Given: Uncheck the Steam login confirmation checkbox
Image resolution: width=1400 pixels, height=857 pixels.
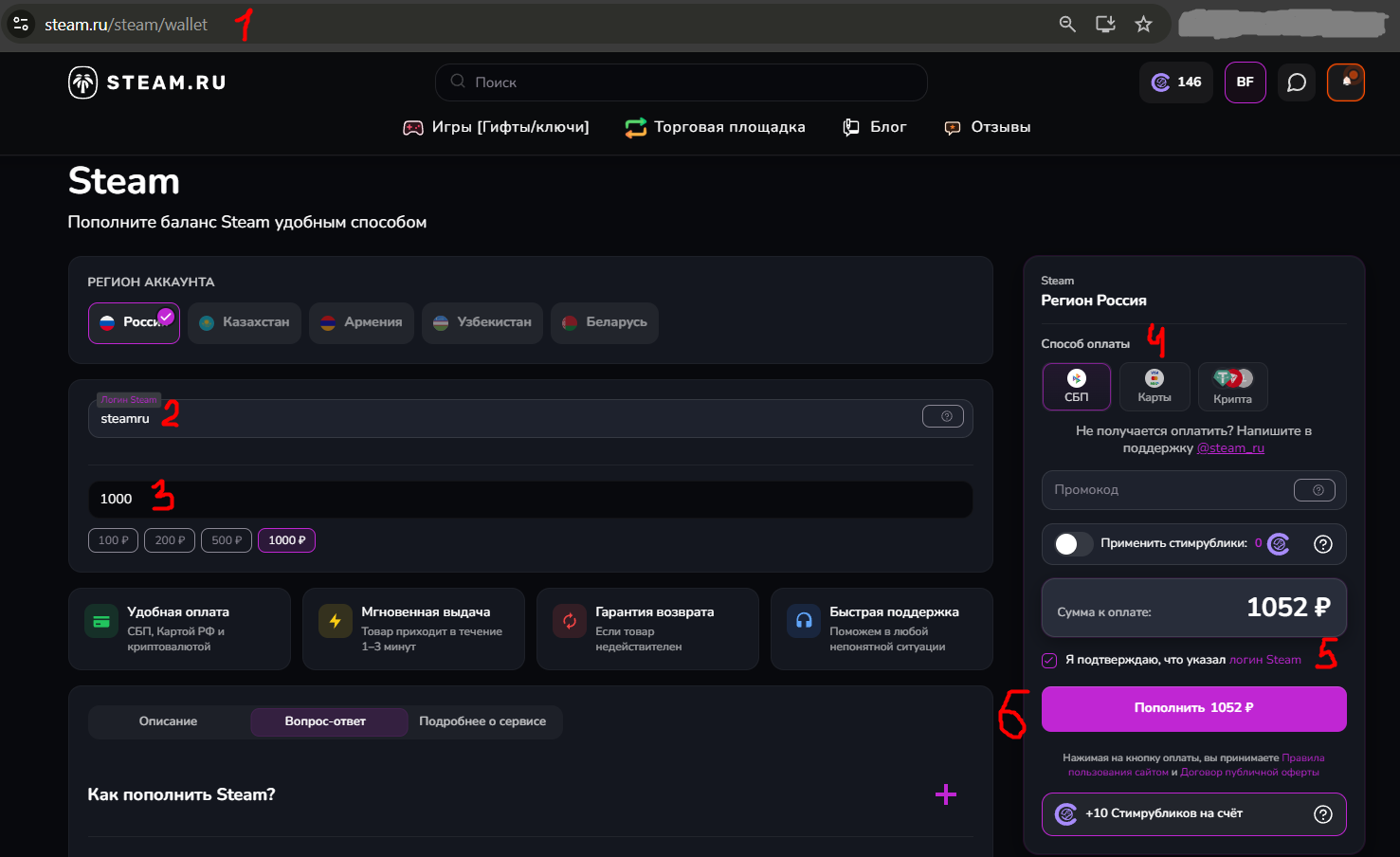Looking at the screenshot, I should [1049, 661].
